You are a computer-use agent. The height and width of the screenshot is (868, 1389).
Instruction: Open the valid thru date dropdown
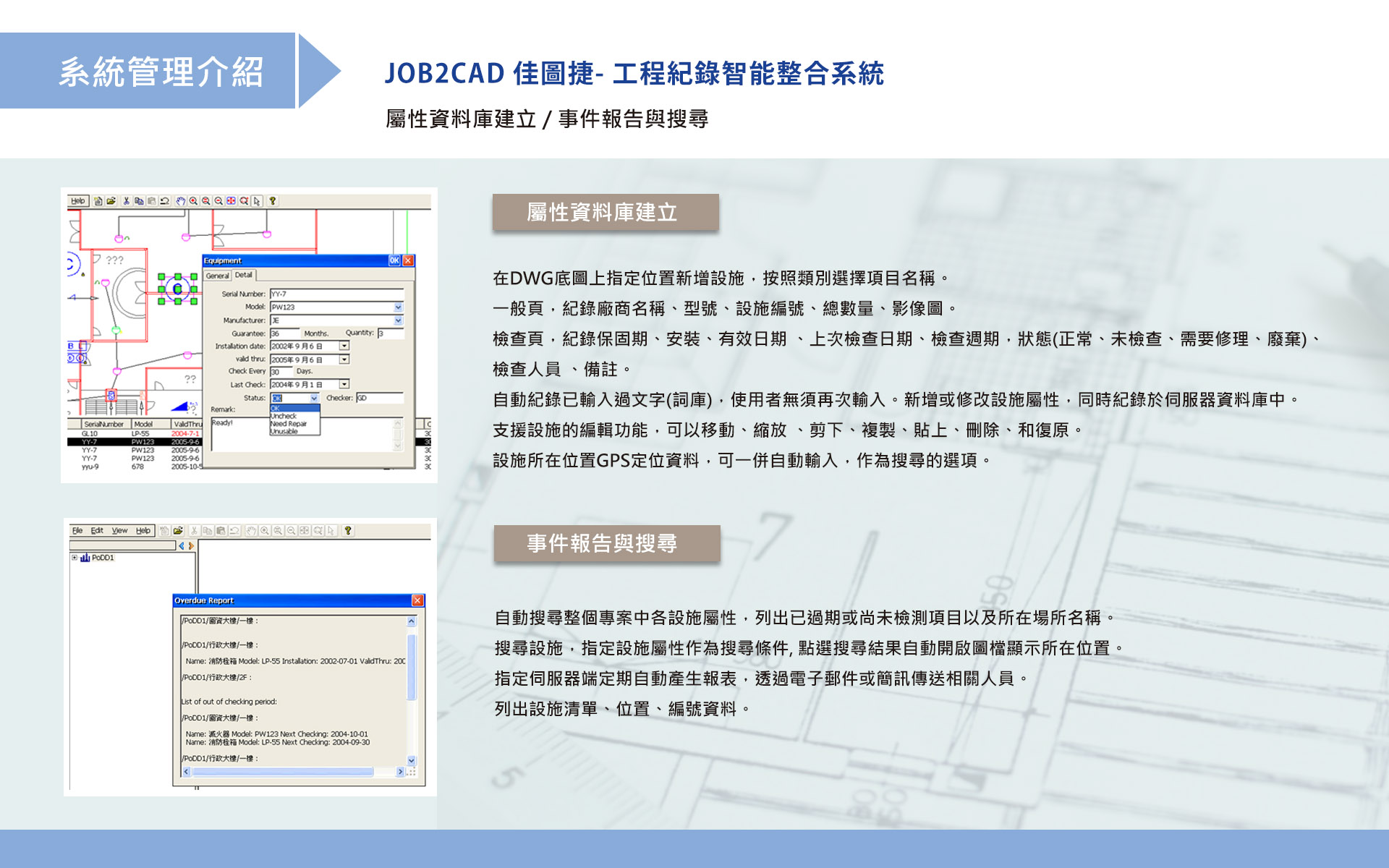[344, 359]
